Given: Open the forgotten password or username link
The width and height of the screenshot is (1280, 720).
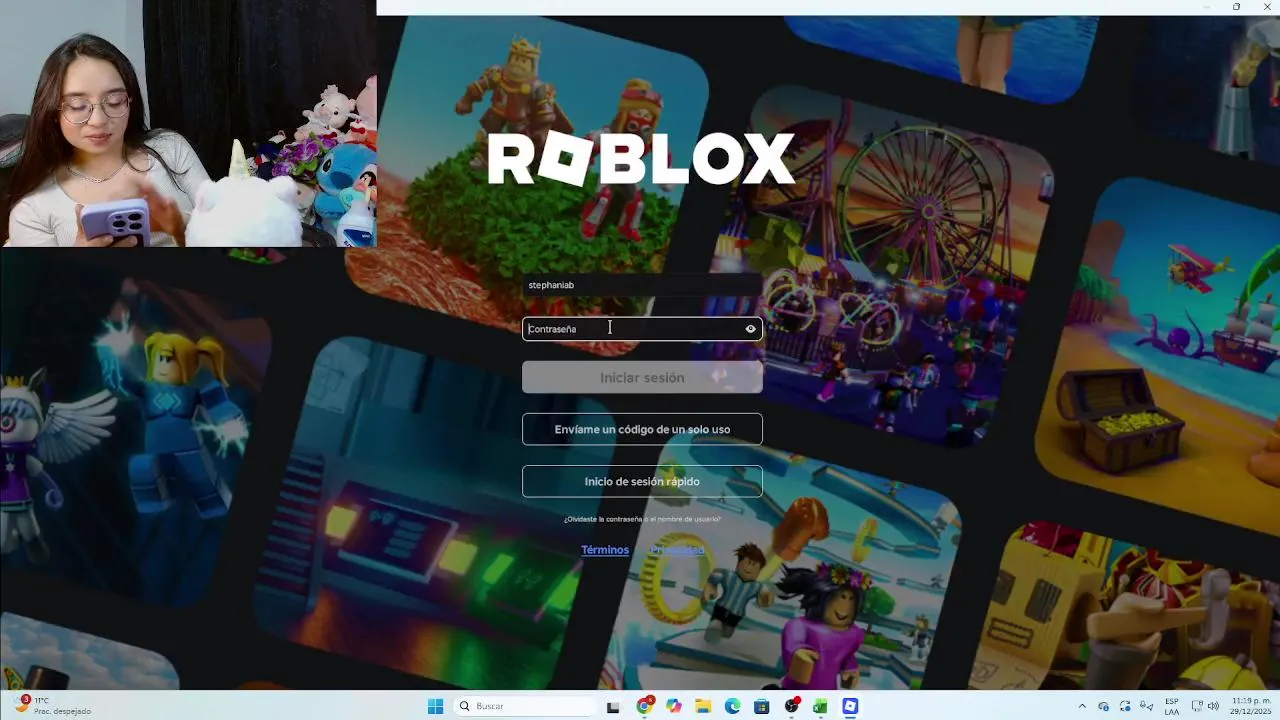Looking at the screenshot, I should [x=642, y=519].
